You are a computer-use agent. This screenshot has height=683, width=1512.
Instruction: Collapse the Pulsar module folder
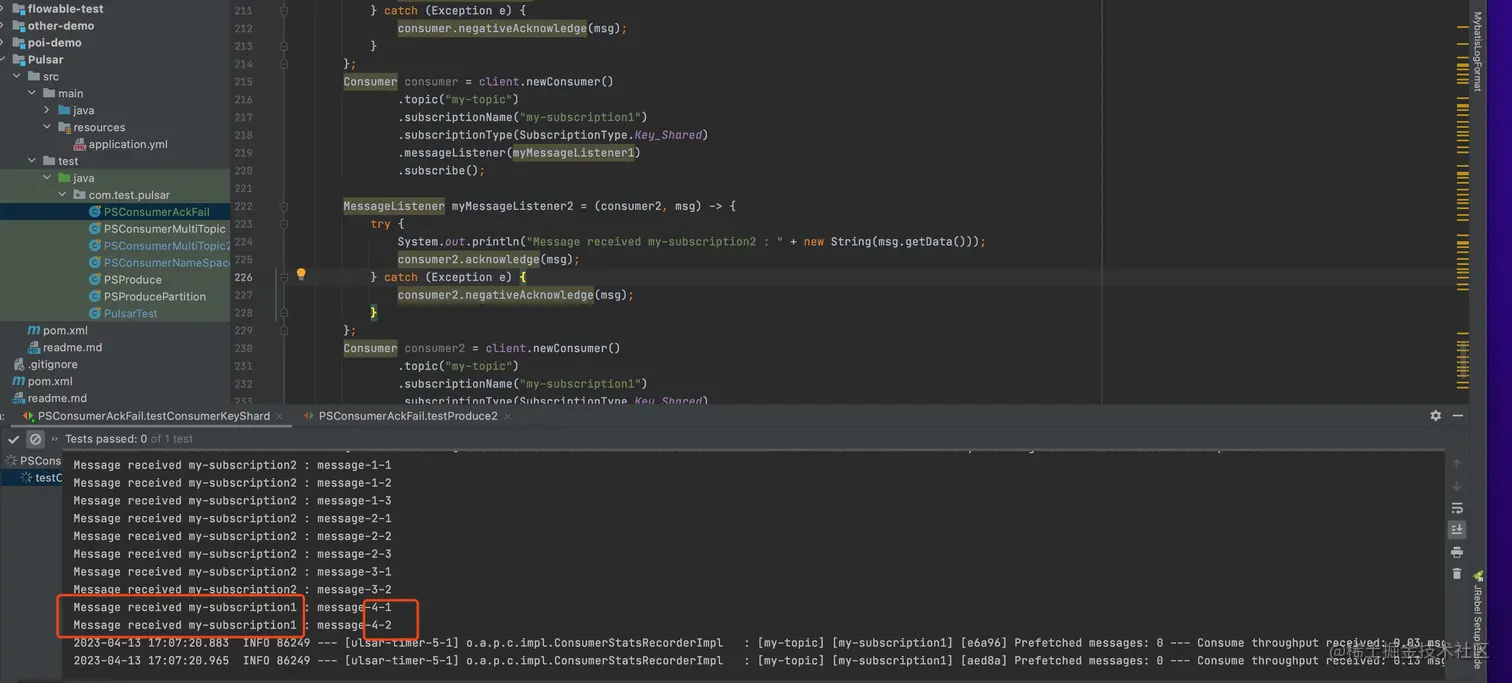tap(4, 60)
